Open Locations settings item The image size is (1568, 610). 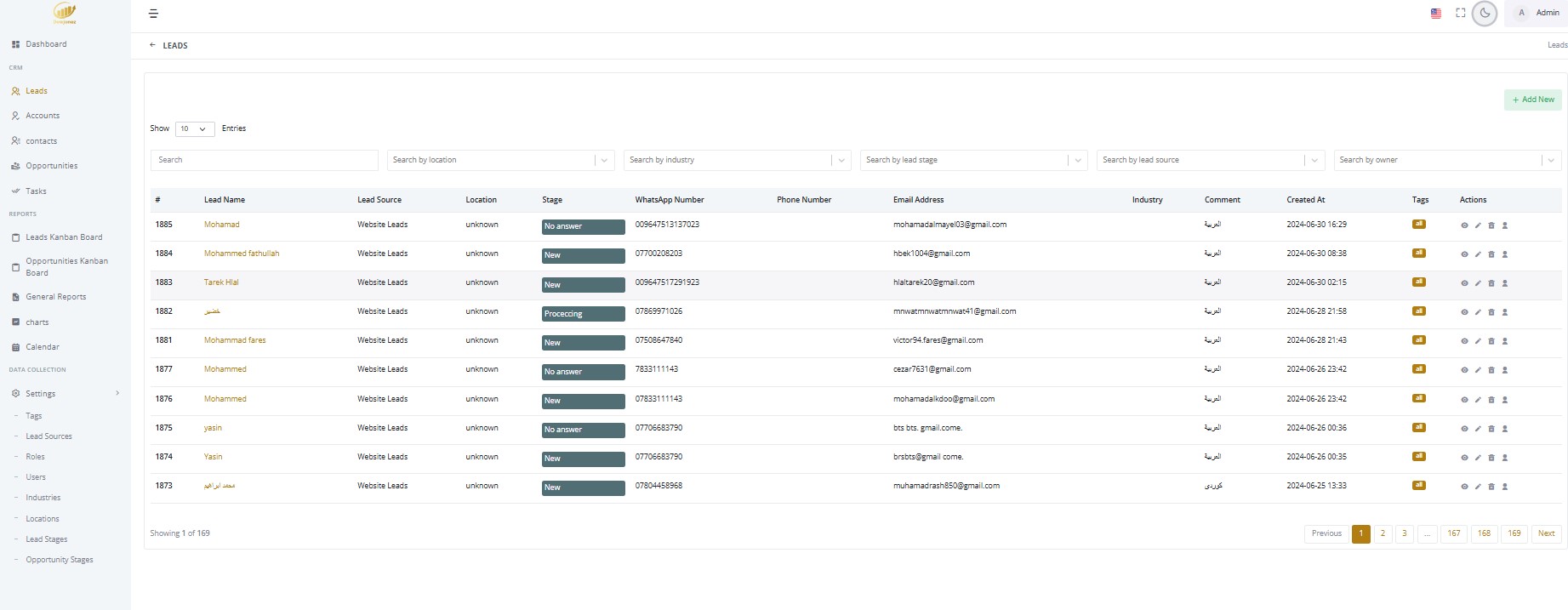tap(43, 519)
